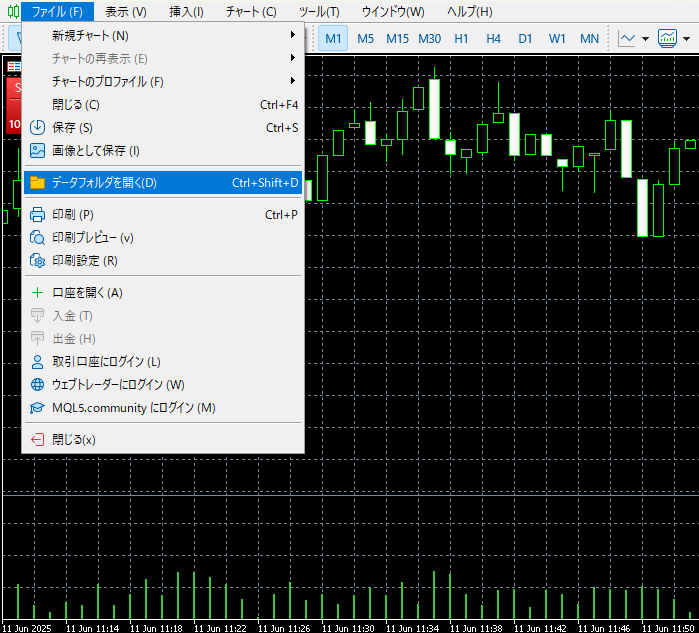
Task: Open the ツール (T) menu
Action: pyautogui.click(x=319, y=12)
